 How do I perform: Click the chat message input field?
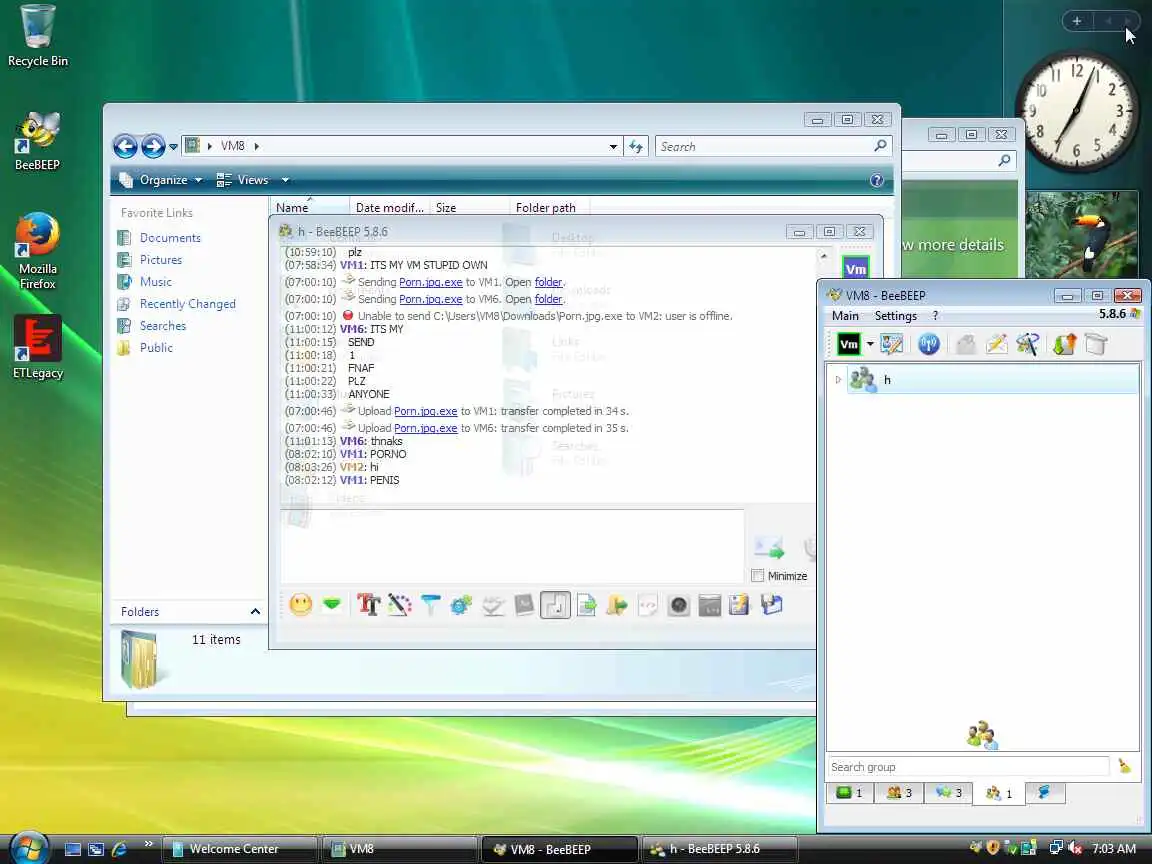point(512,546)
